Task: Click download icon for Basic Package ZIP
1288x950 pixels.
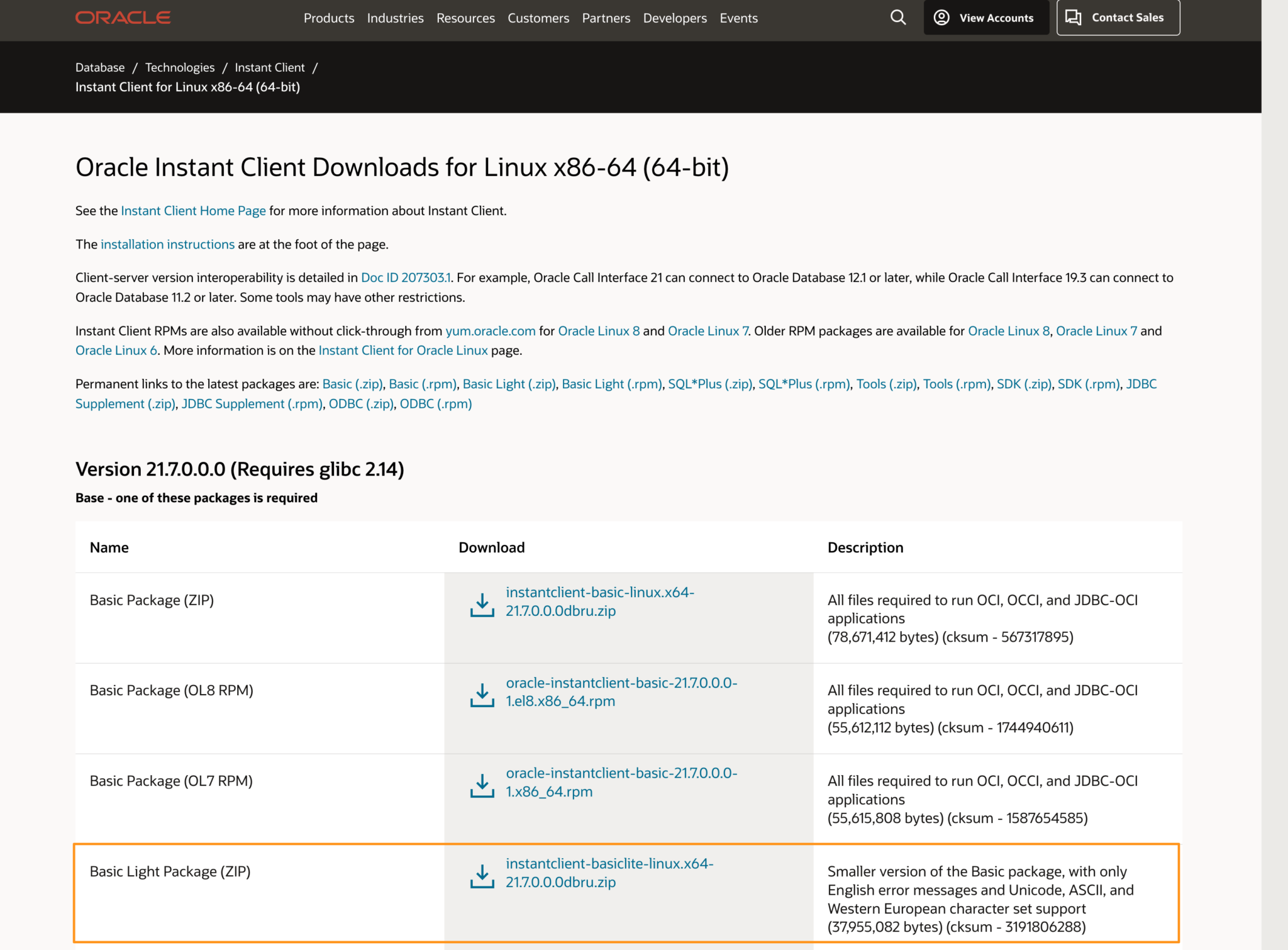Action: 482,605
